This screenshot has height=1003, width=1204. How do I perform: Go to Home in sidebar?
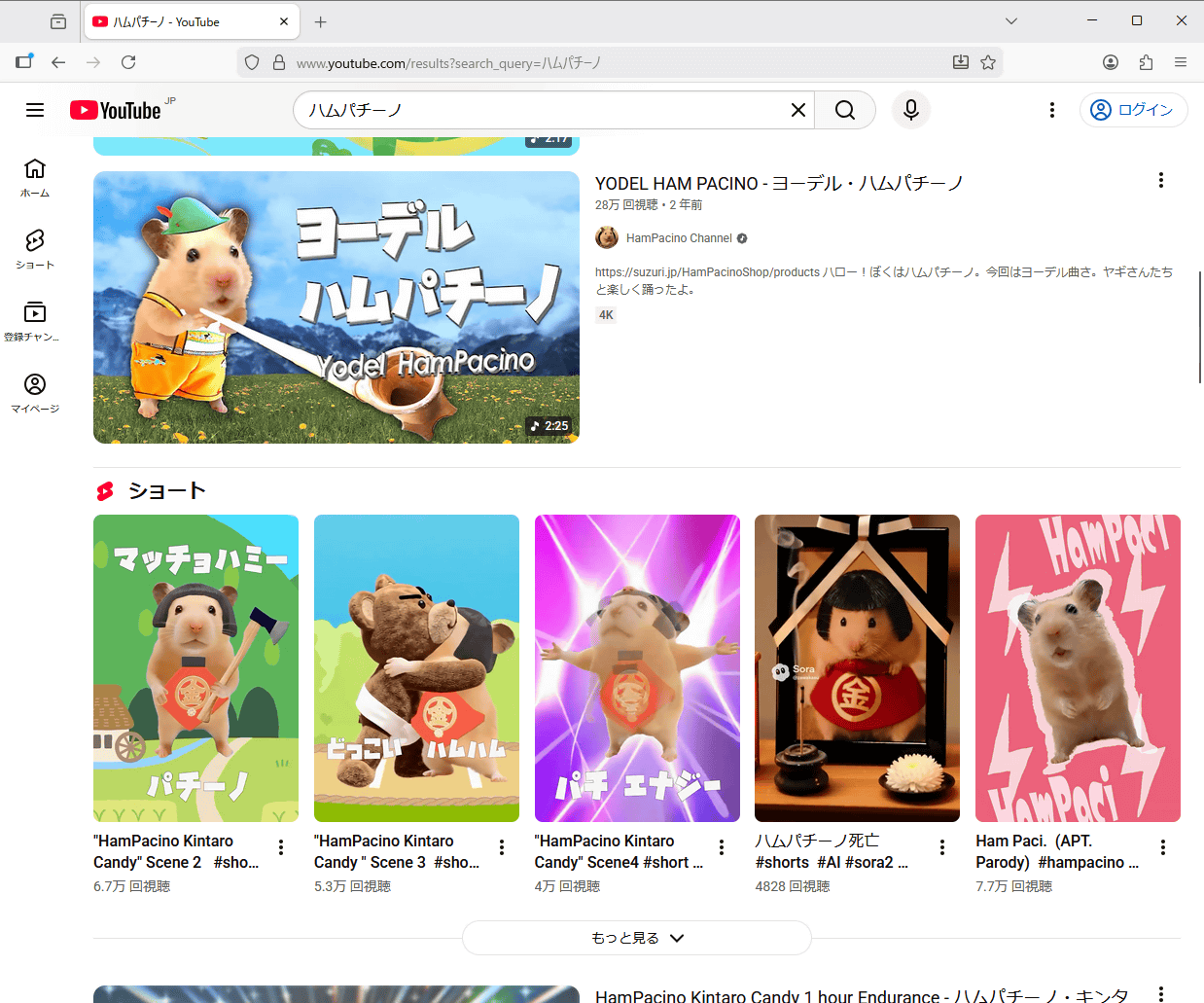click(x=35, y=177)
